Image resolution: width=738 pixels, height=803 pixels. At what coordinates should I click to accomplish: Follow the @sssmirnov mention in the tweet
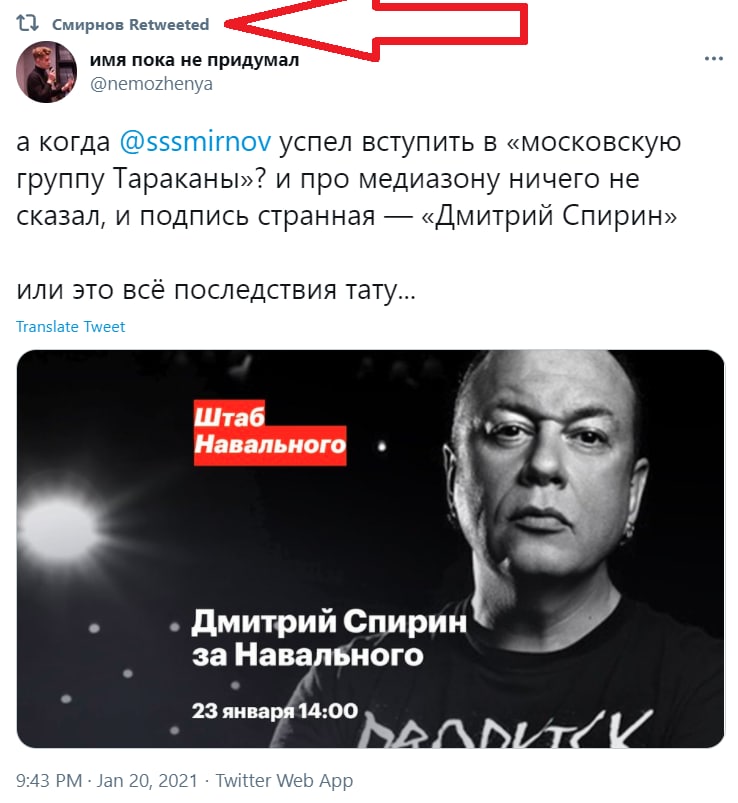[195, 142]
